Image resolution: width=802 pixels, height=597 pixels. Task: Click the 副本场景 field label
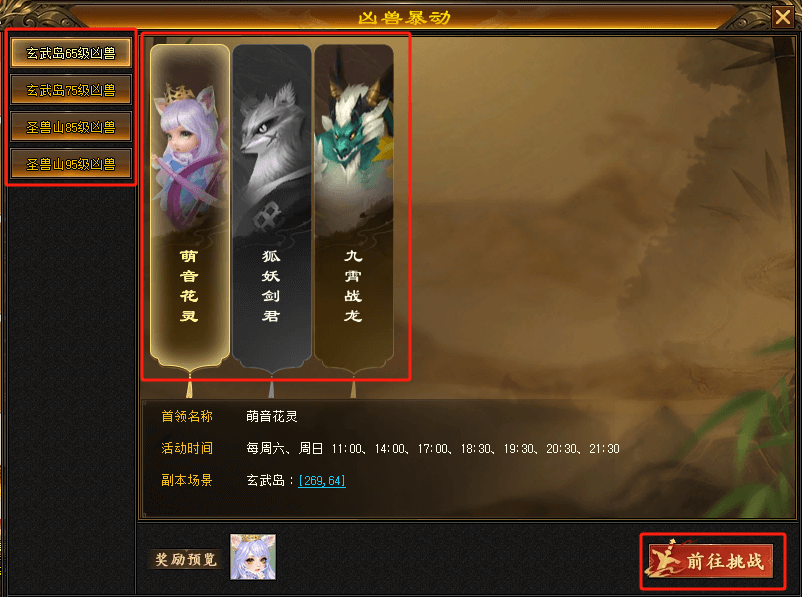pyautogui.click(x=187, y=480)
